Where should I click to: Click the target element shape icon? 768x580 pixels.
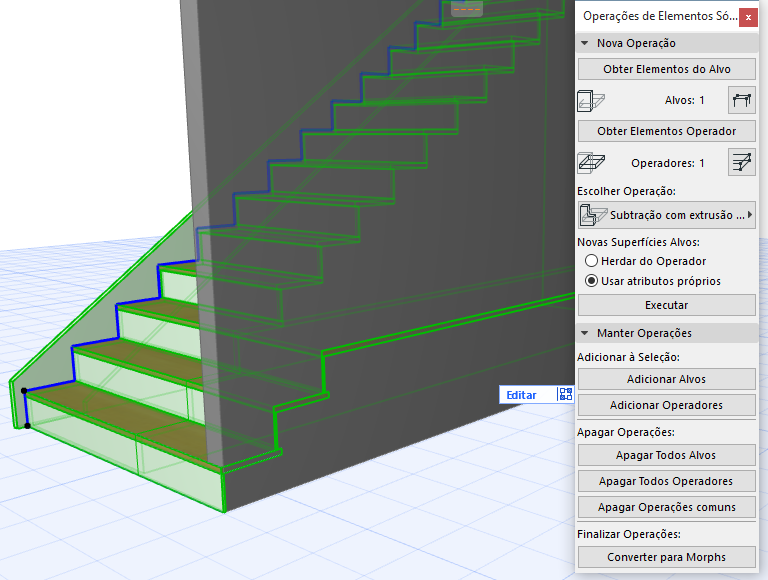click(x=591, y=100)
